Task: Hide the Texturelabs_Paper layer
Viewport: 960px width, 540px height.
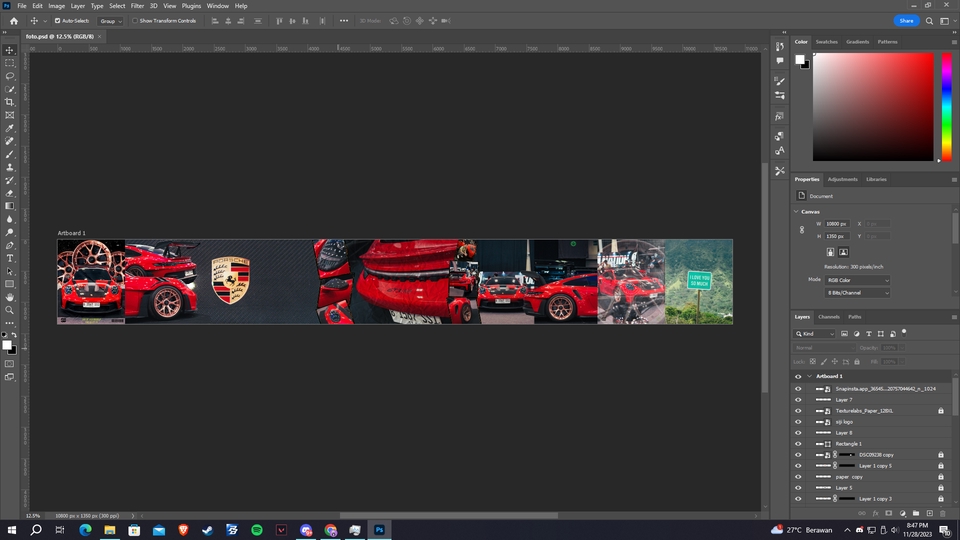Action: 798,411
